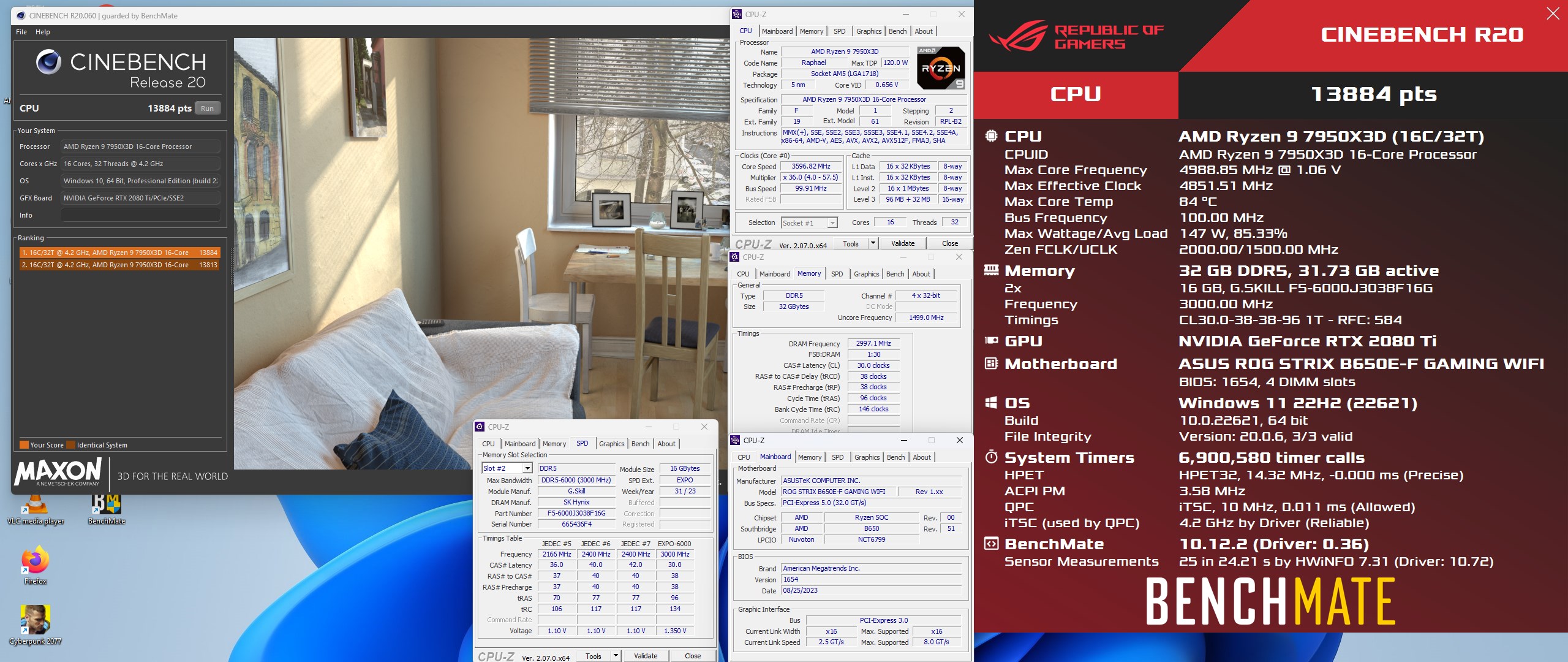Open About tab in CPU-Z Memory window
The width and height of the screenshot is (1568, 662).
pos(921,274)
